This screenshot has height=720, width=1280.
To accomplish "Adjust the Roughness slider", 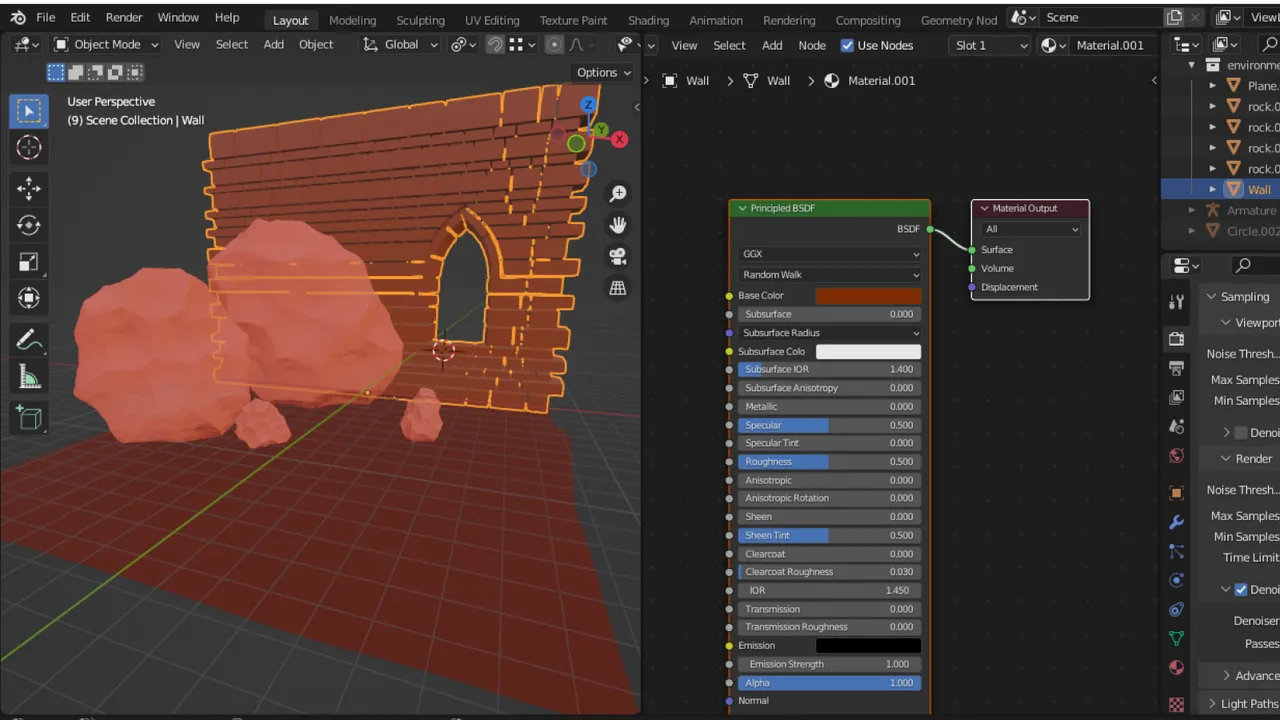I will click(829, 462).
